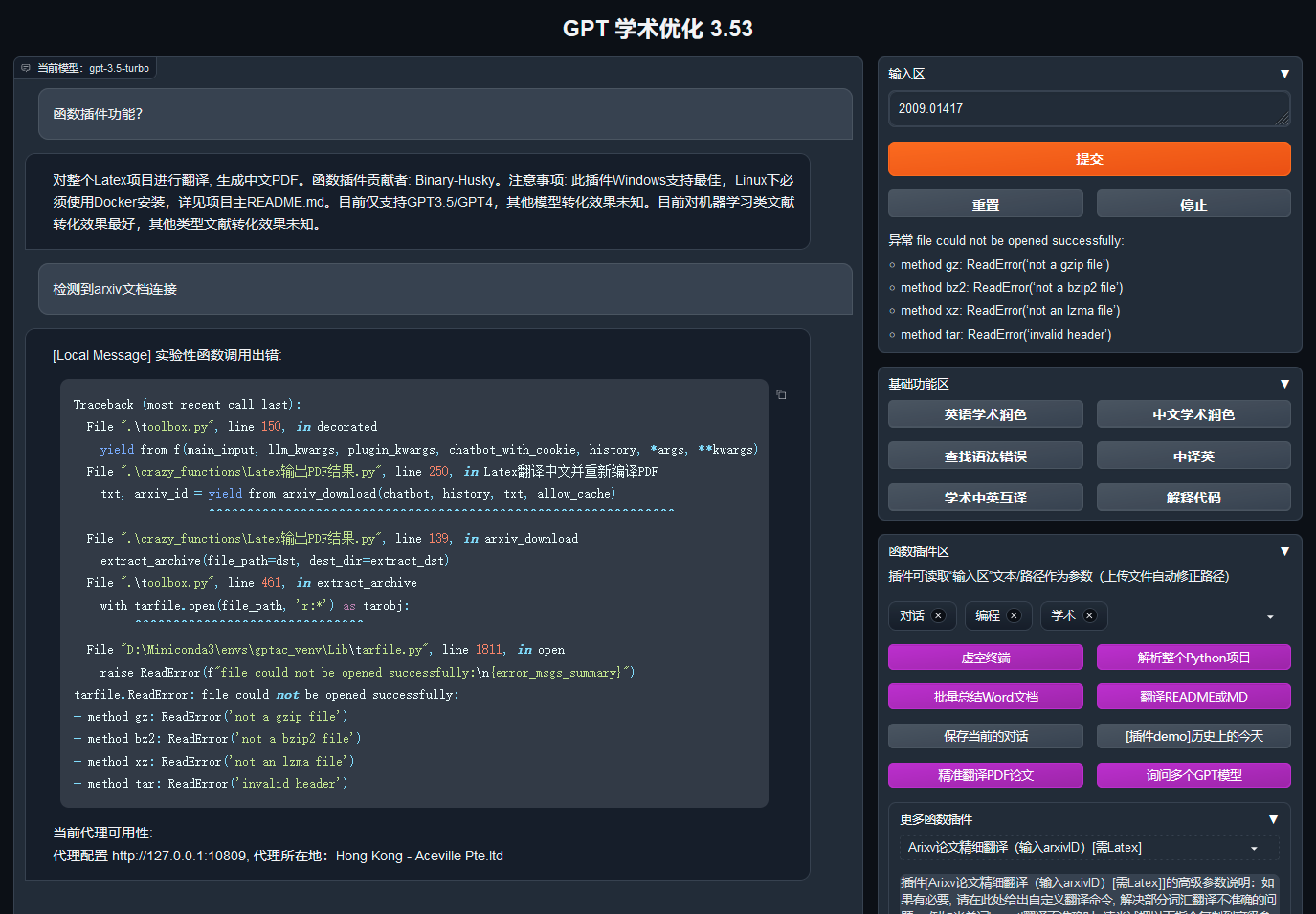Viewport: 1316px width, 914px height.
Task: Select the 中译英 translation function
Action: (x=1193, y=455)
